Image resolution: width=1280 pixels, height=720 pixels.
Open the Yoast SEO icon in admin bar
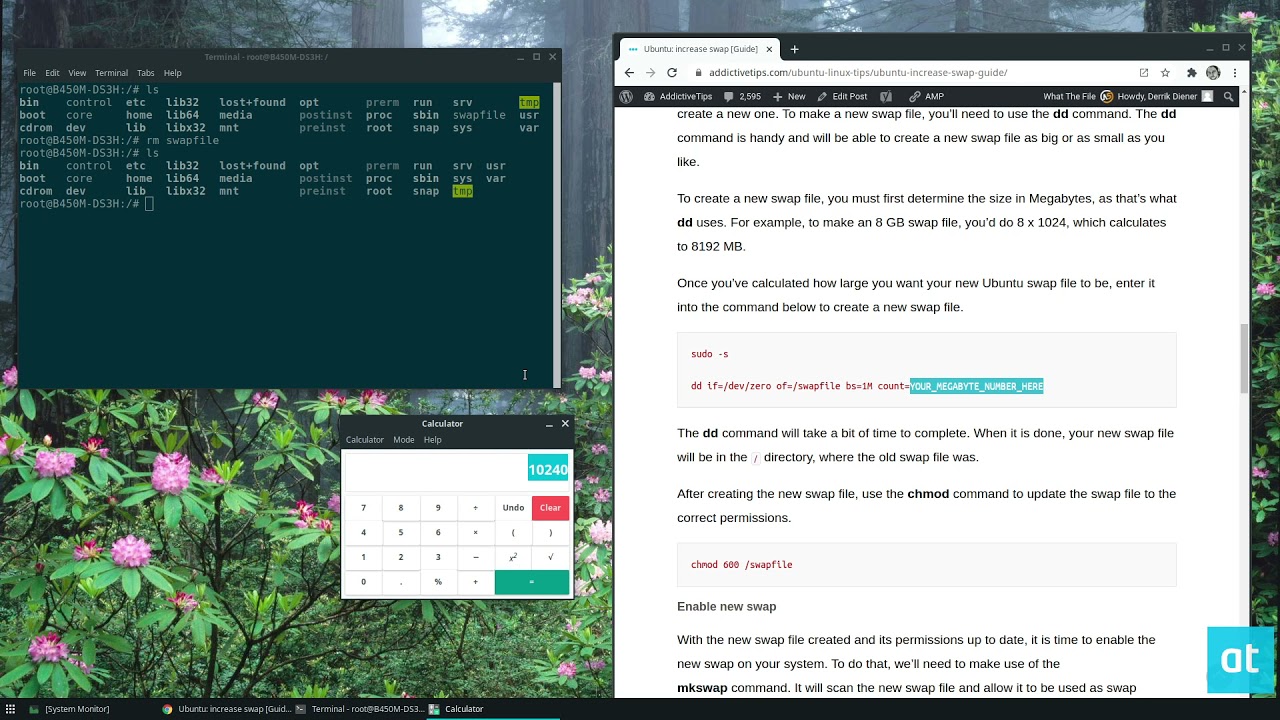click(x=886, y=96)
